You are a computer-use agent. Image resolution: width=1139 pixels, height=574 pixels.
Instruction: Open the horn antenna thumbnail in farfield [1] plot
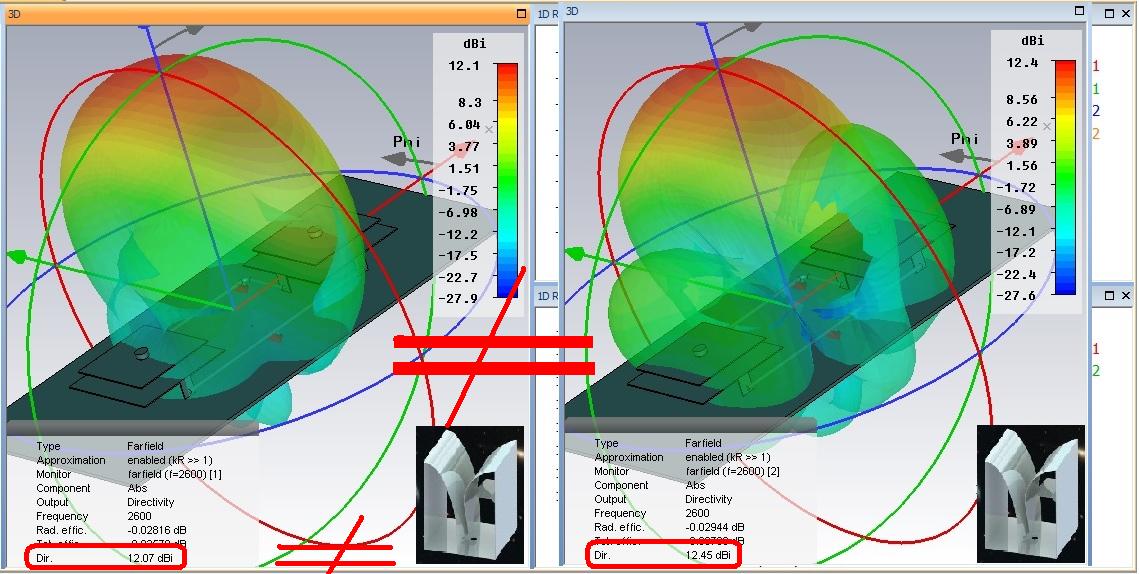pyautogui.click(x=470, y=495)
